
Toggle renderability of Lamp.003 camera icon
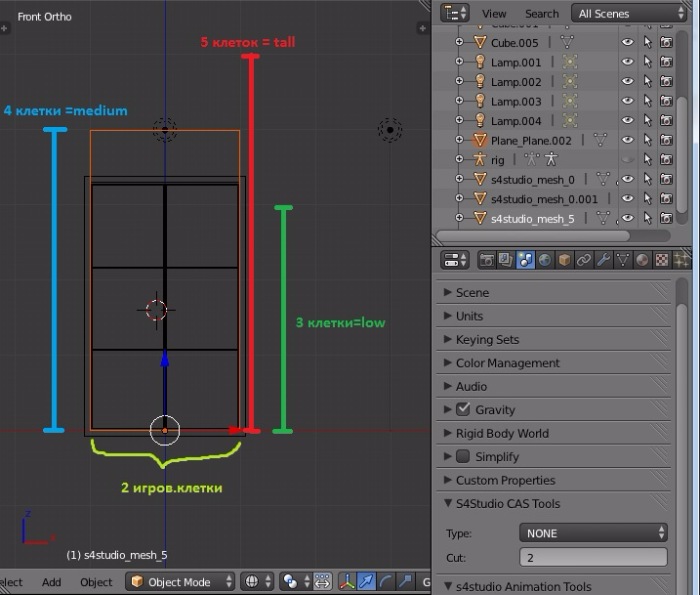(665, 101)
